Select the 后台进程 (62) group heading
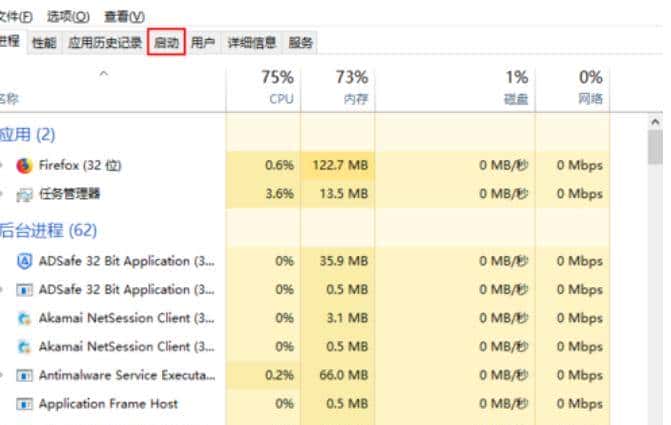The height and width of the screenshot is (425, 671). pos(48,230)
